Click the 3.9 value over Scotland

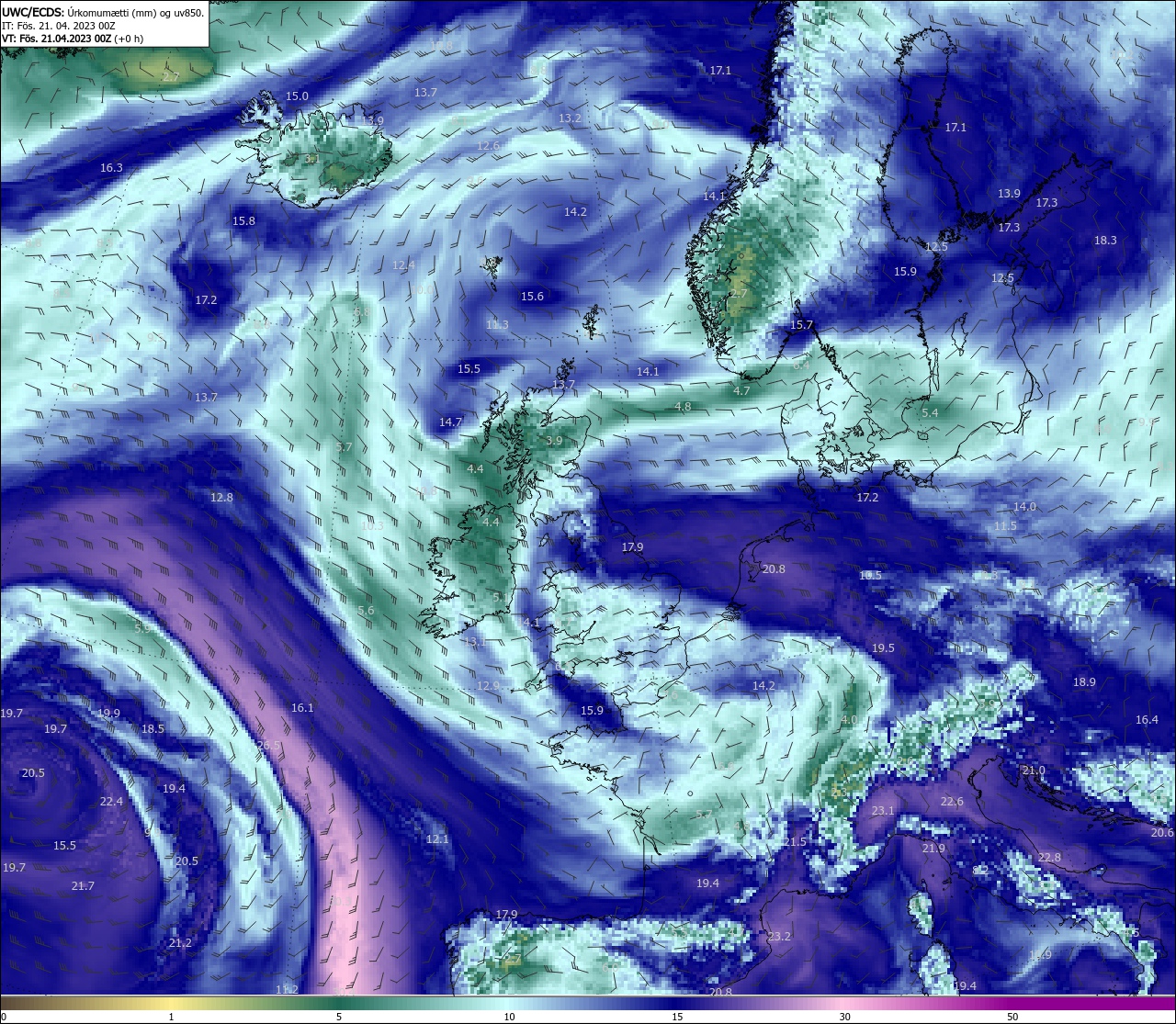(554, 441)
